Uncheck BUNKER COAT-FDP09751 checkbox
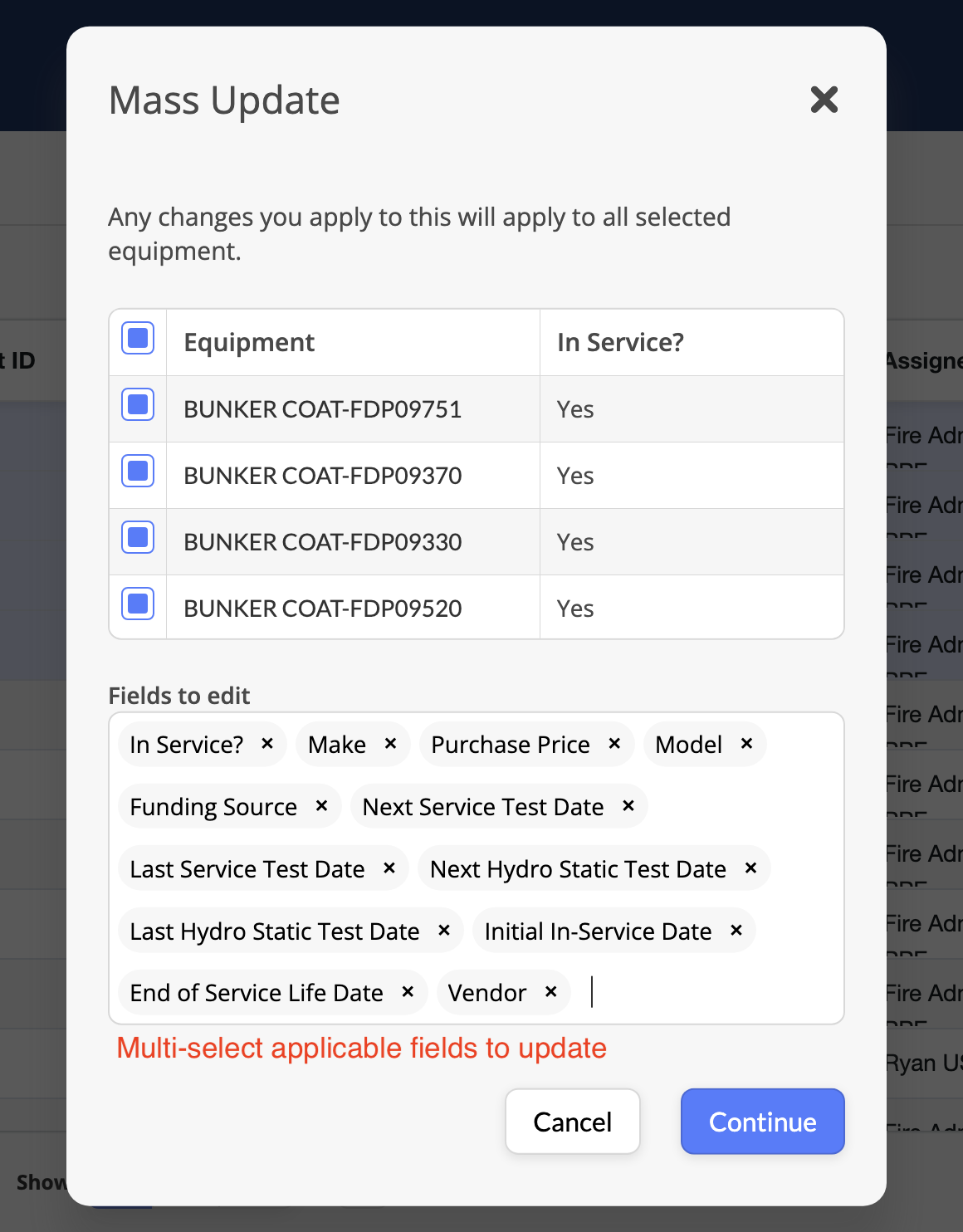The width and height of the screenshot is (963, 1232). tap(138, 404)
